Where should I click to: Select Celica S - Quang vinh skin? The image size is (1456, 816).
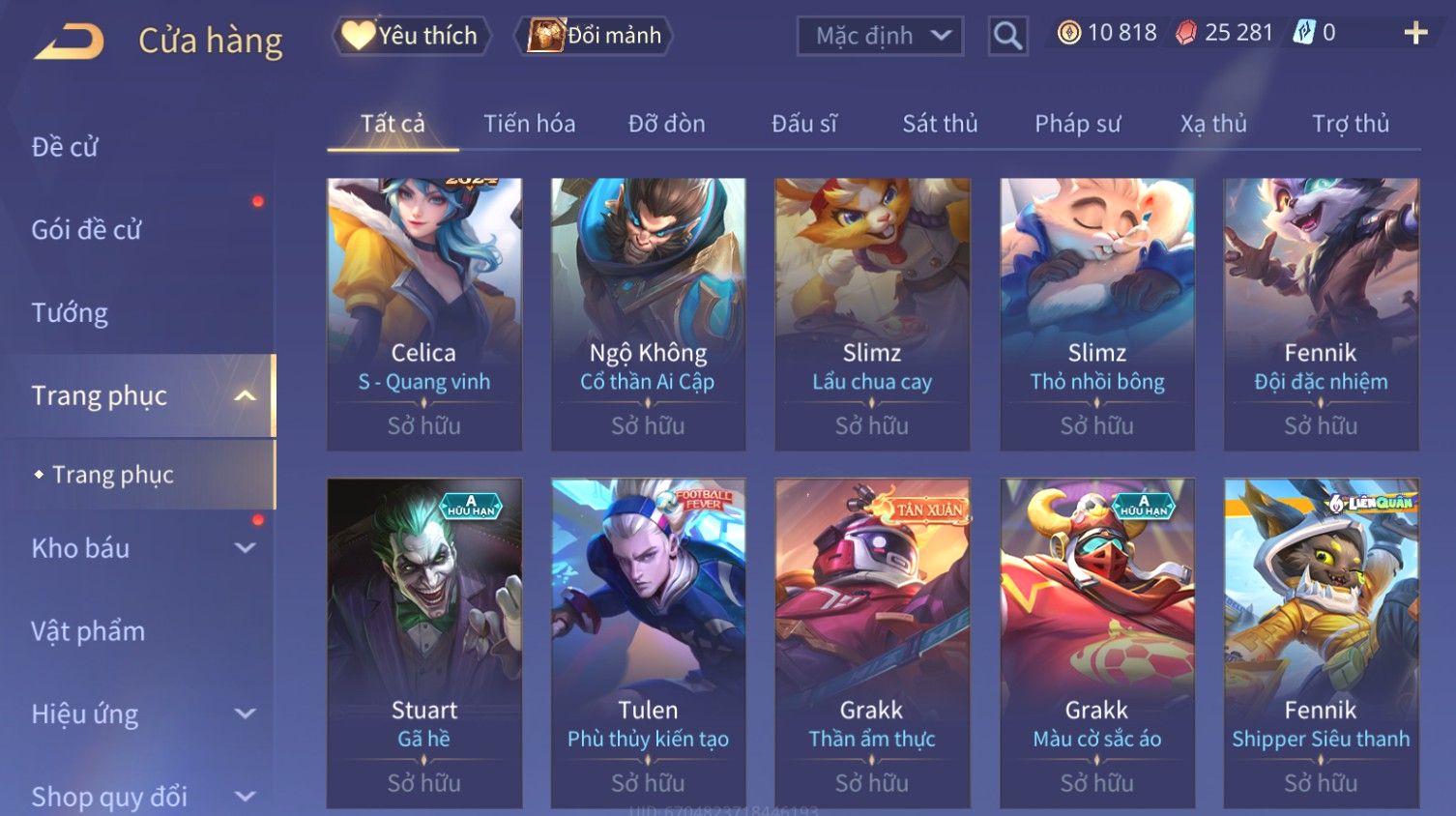424,314
